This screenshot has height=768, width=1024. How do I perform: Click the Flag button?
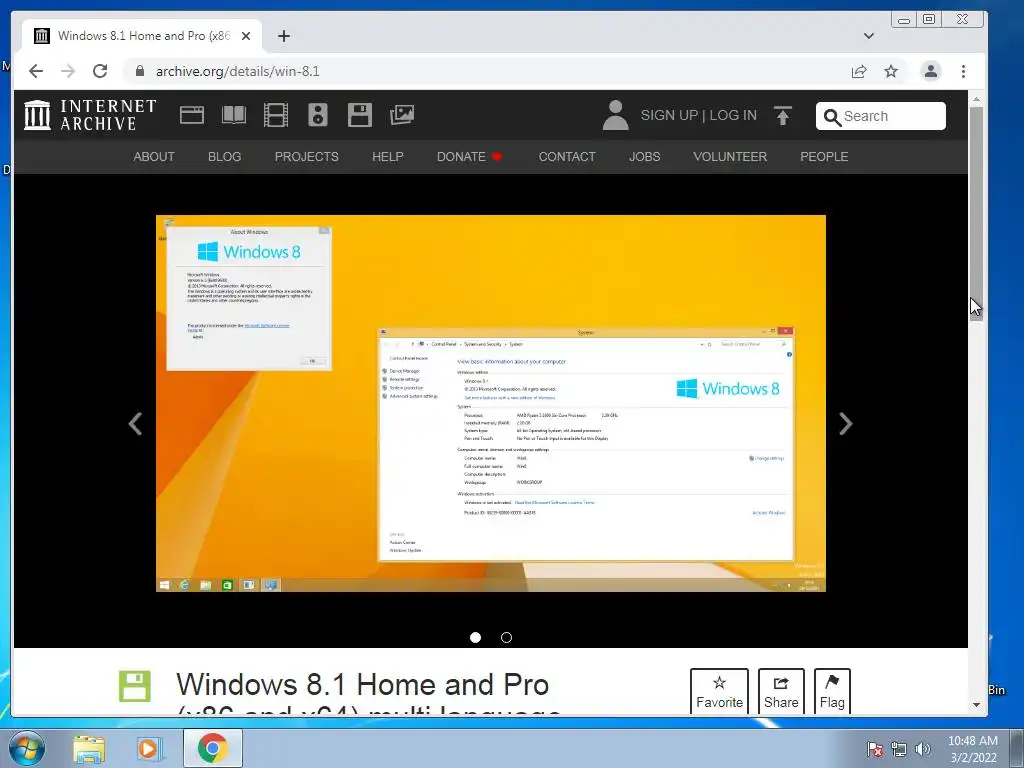(x=832, y=692)
